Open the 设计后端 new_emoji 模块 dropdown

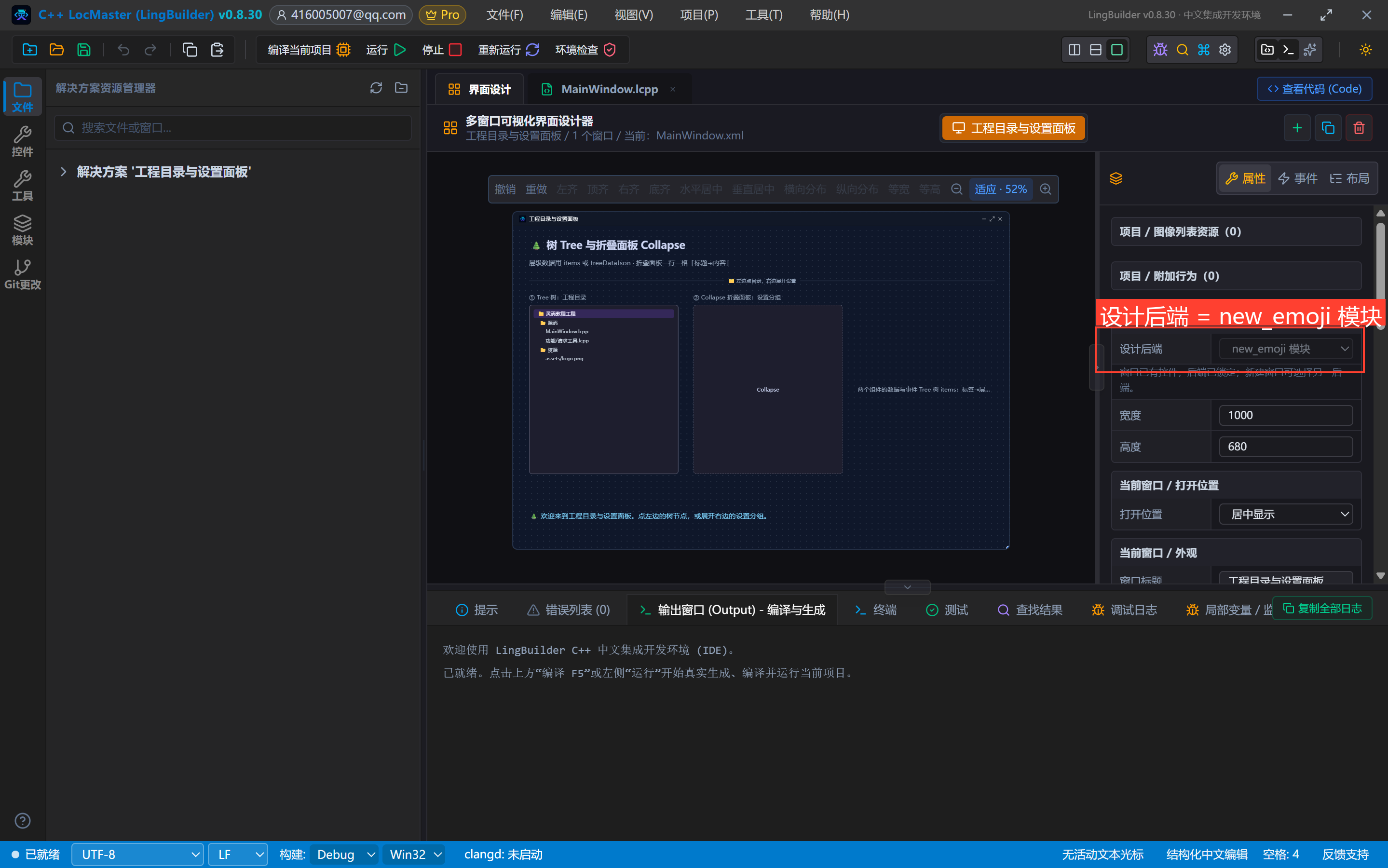[1285, 349]
